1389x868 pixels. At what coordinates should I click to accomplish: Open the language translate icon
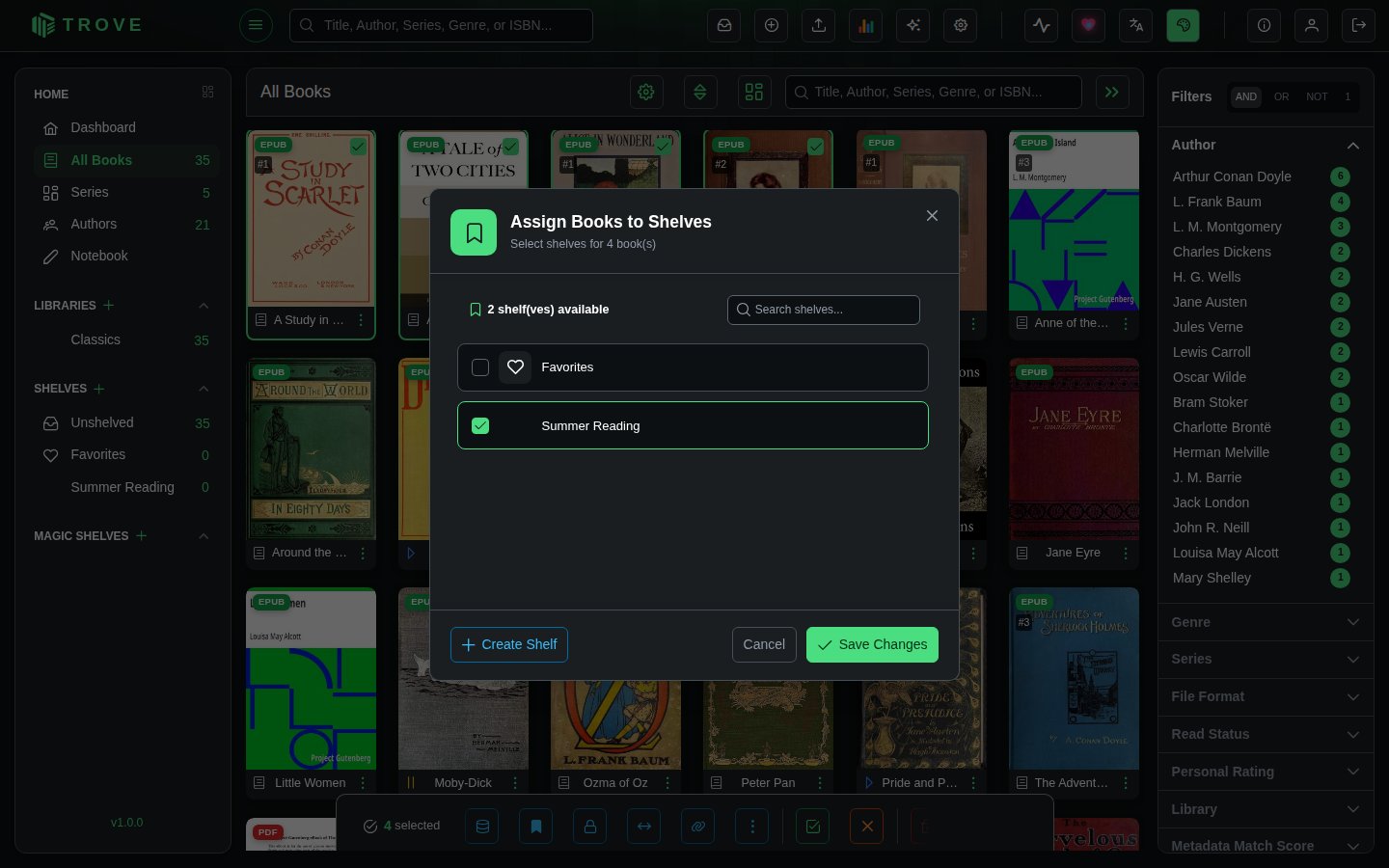(x=1136, y=25)
